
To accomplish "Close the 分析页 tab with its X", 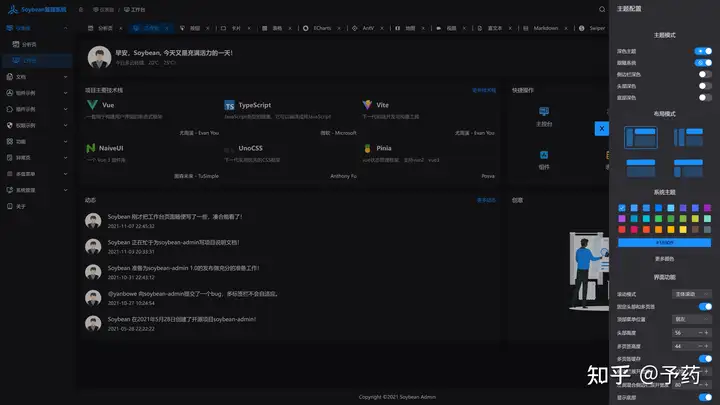I will tap(121, 28).
